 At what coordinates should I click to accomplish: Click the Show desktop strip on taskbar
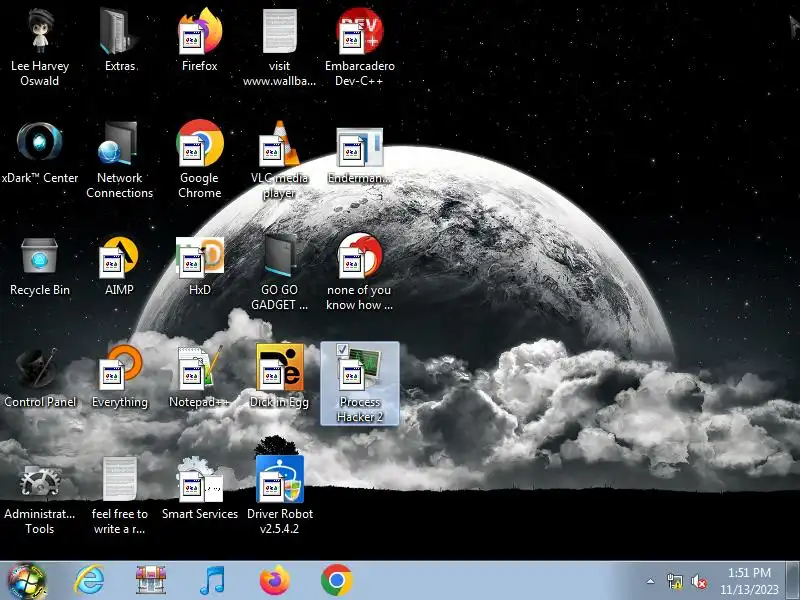793,581
